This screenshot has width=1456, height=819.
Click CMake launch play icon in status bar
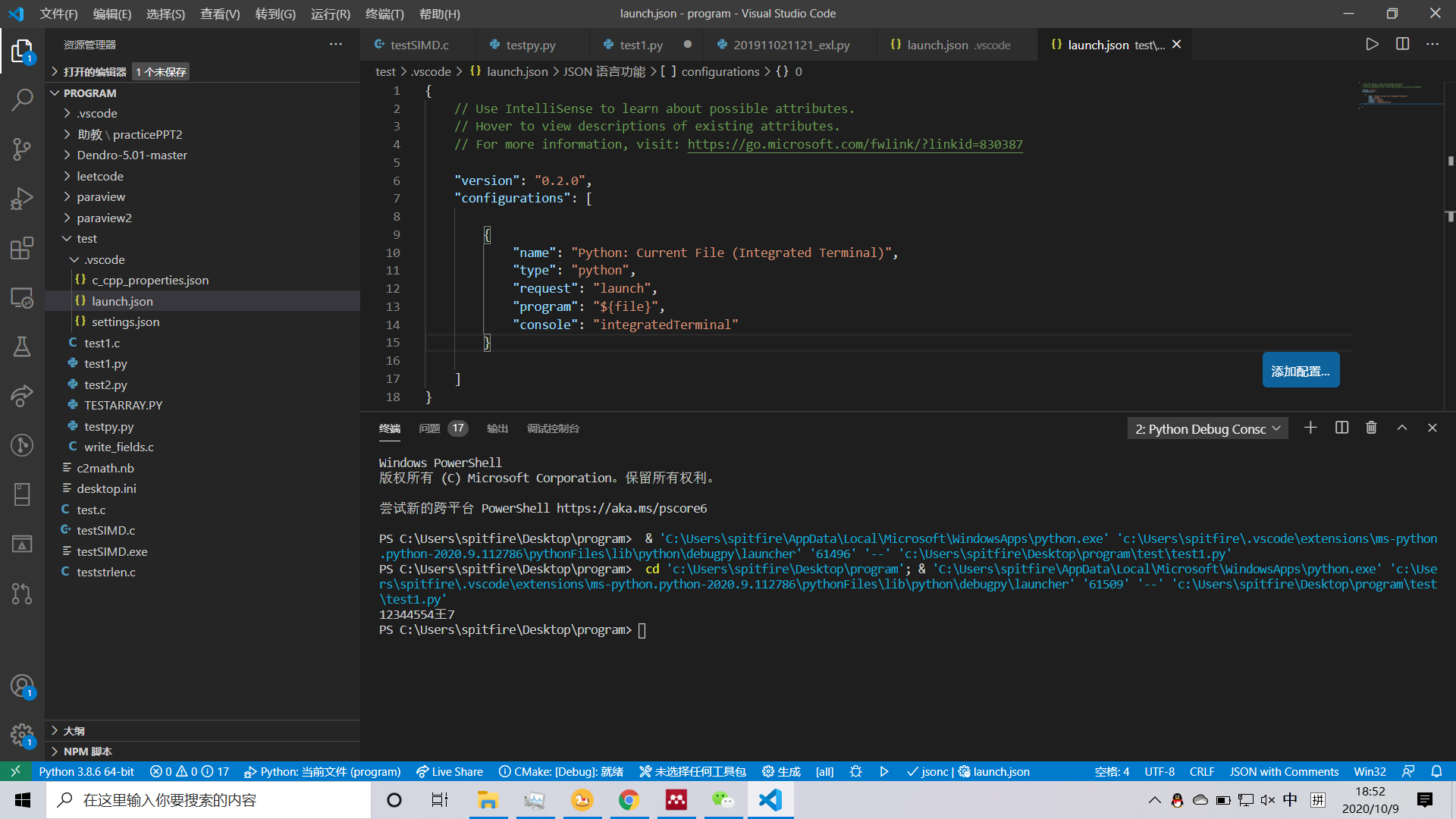click(884, 771)
